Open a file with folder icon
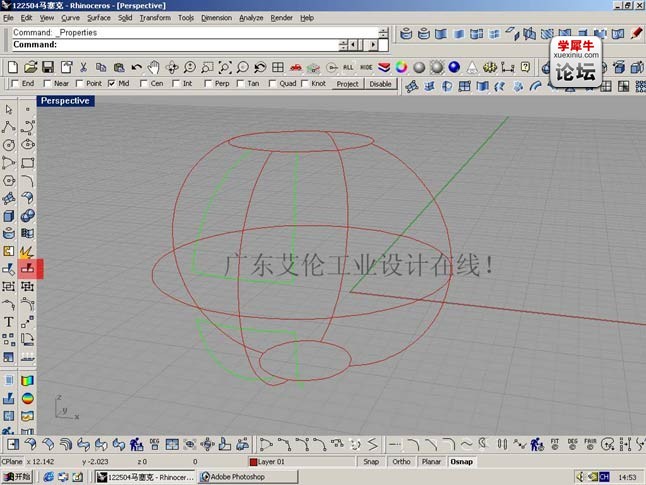 [x=30, y=67]
